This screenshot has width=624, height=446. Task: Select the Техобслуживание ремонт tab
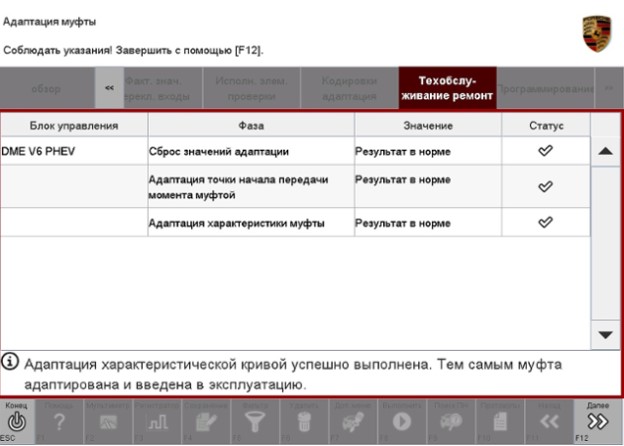[x=447, y=88]
